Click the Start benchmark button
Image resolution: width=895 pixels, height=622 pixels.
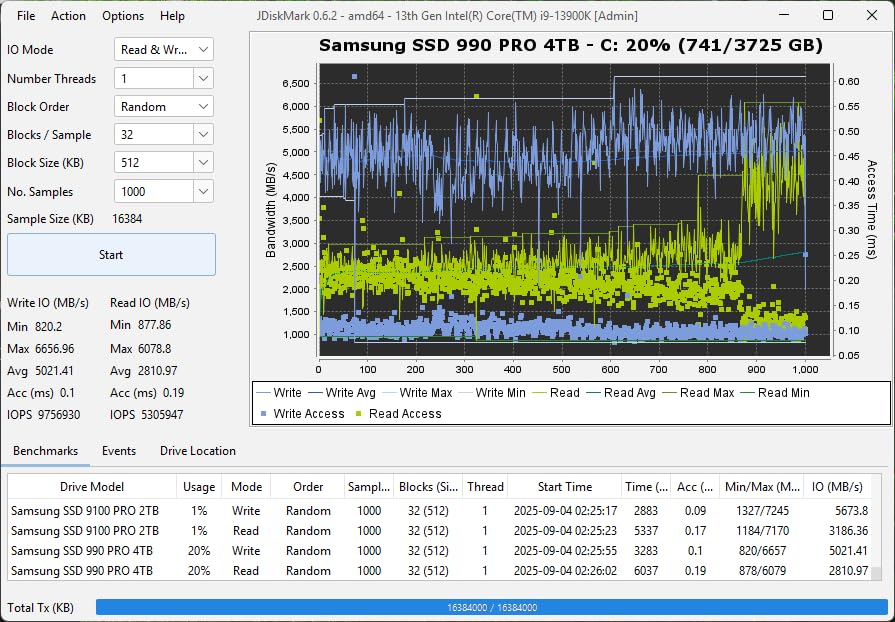click(111, 255)
